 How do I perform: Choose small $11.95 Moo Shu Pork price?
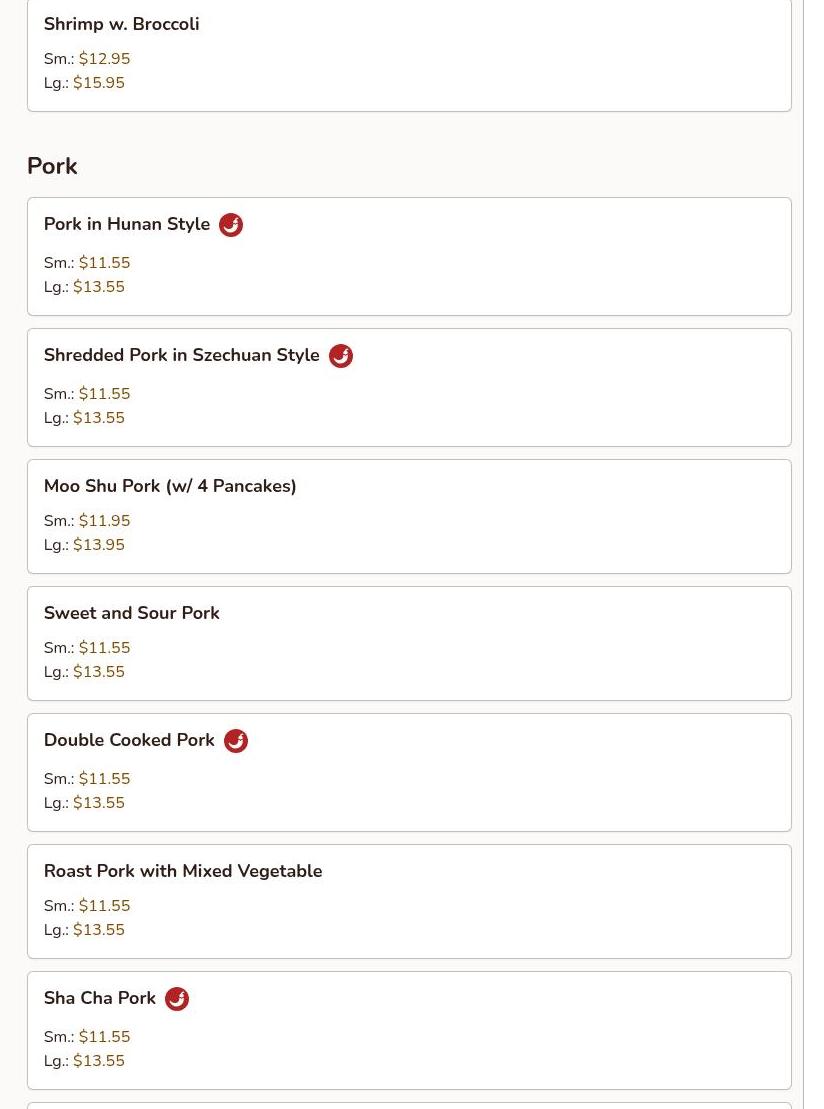click(104, 521)
